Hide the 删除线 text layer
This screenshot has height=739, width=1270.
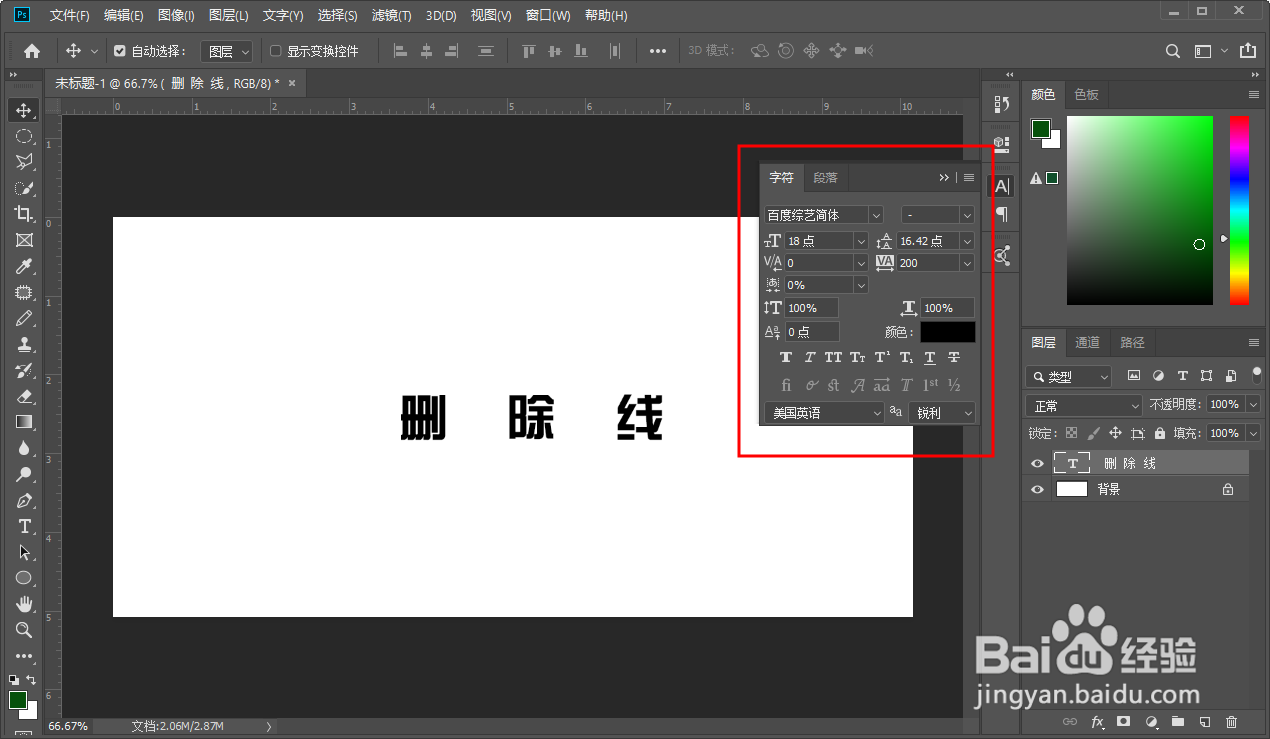pyautogui.click(x=1037, y=463)
